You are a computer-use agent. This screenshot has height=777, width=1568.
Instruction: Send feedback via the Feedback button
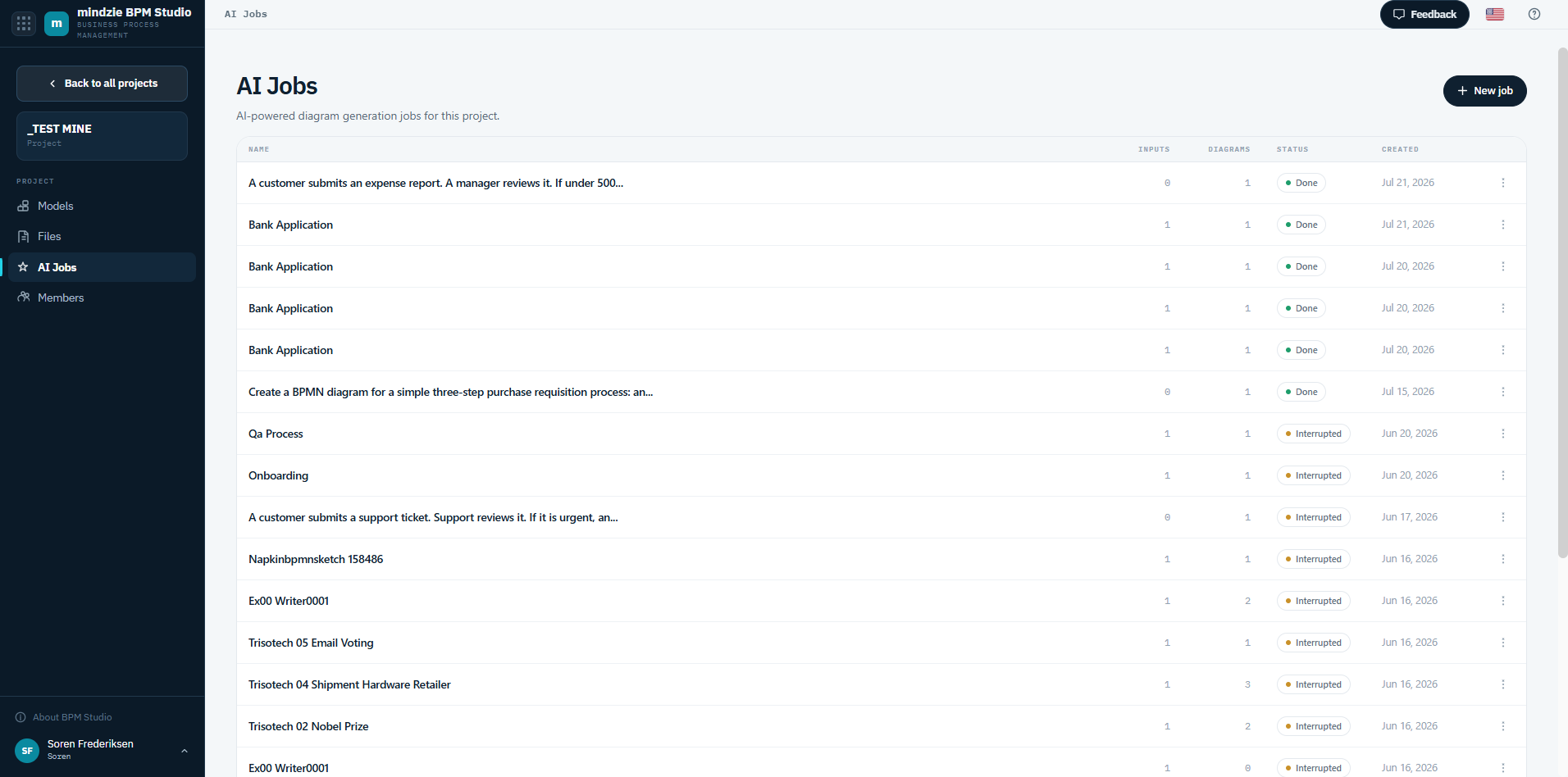[1424, 14]
